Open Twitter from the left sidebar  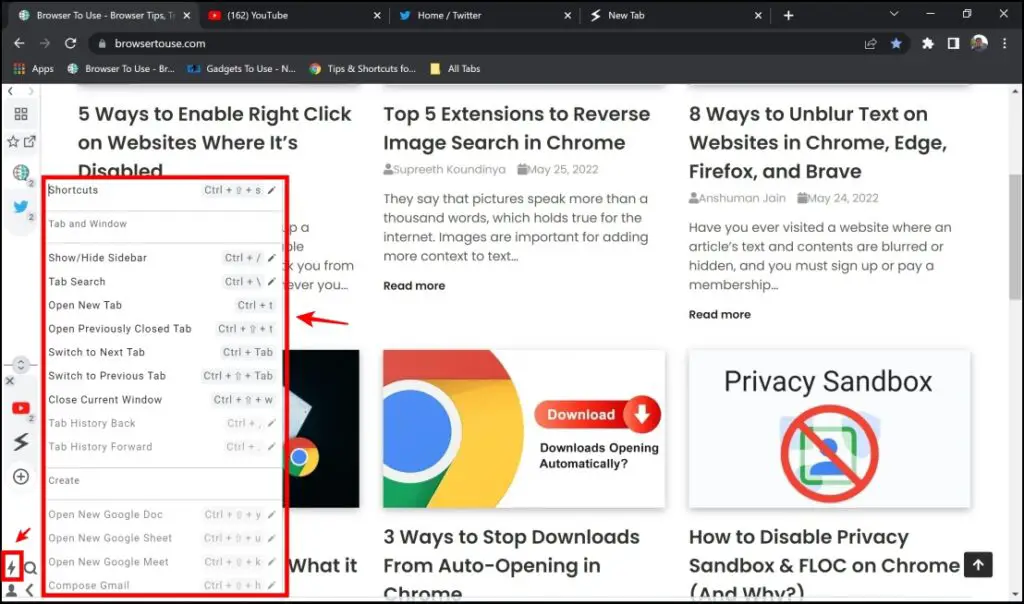click(x=22, y=205)
